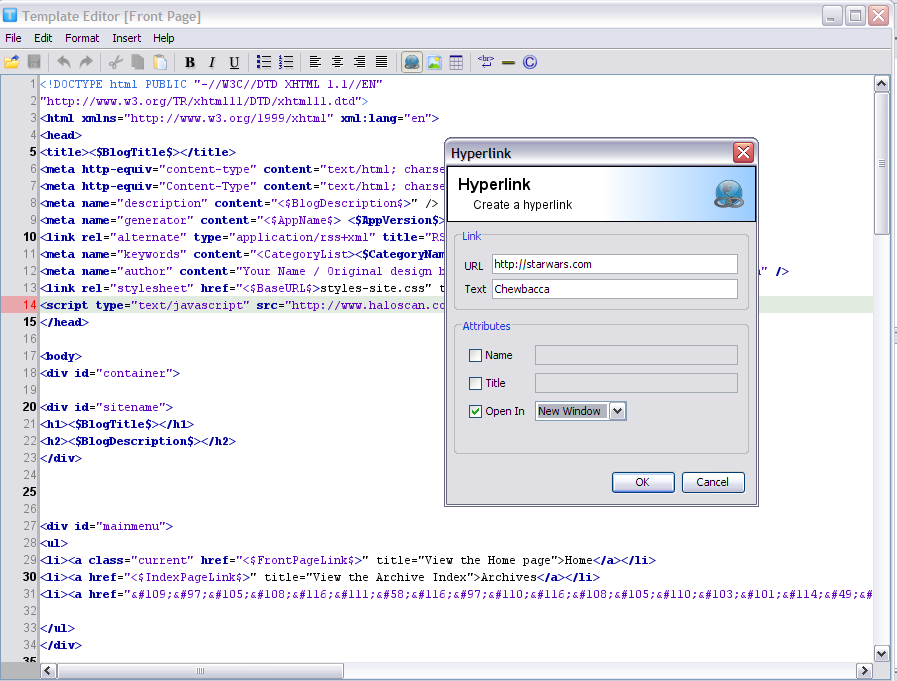
Task: Click the DOCTYPE declaration on line 1
Action: [211, 84]
